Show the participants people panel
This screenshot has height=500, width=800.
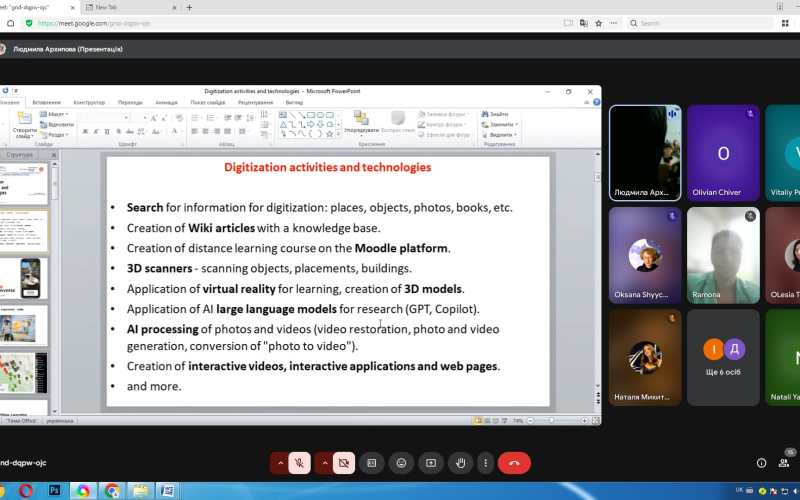pyautogui.click(x=784, y=463)
